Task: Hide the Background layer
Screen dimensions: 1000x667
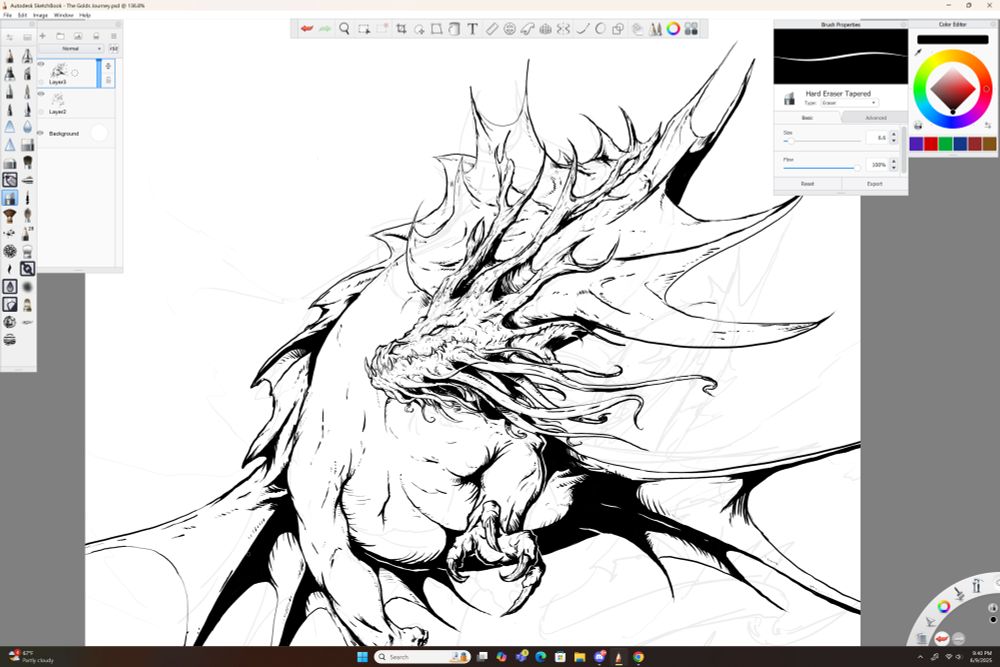Action: [x=41, y=133]
